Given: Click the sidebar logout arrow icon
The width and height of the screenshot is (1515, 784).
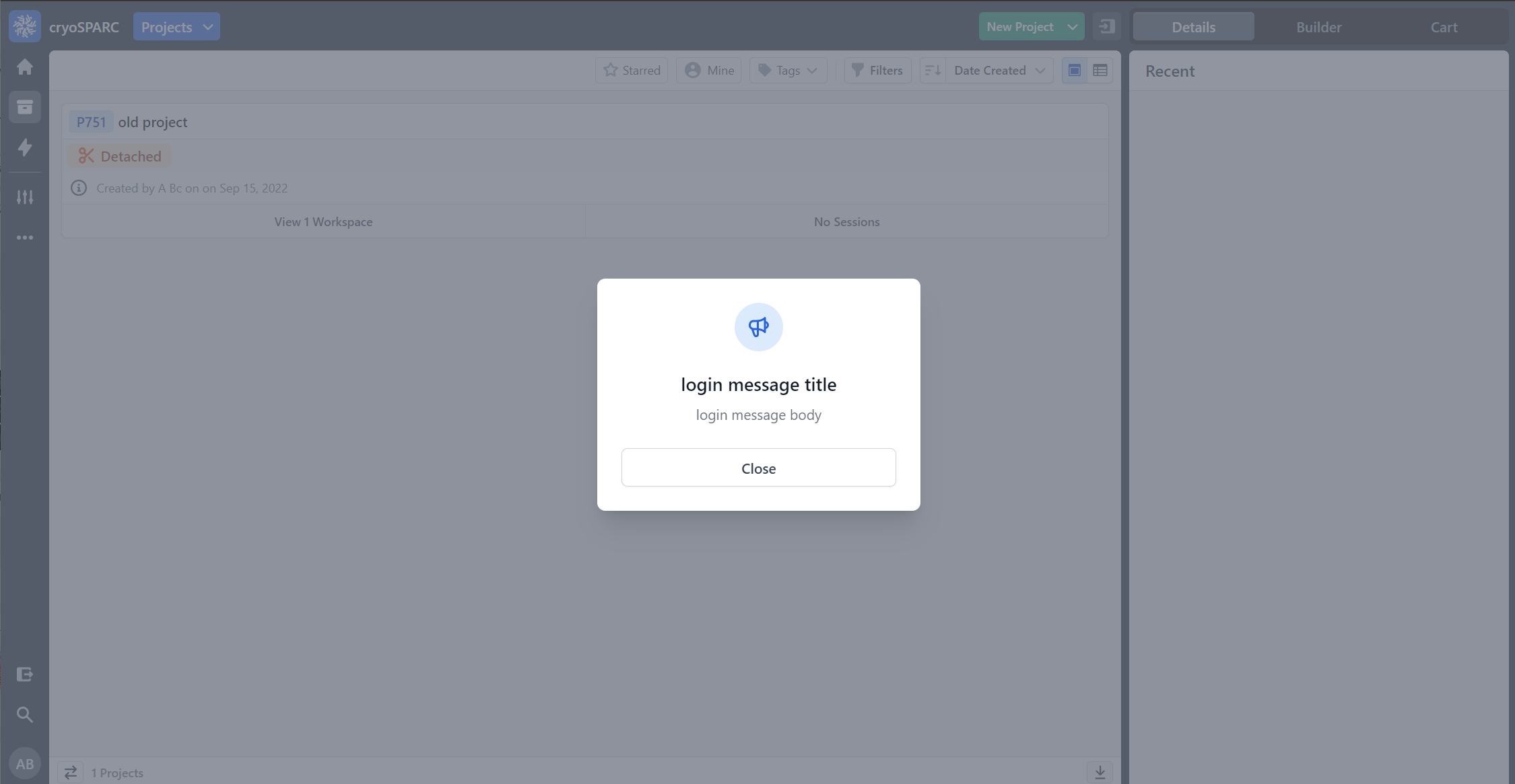Looking at the screenshot, I should click(x=25, y=674).
